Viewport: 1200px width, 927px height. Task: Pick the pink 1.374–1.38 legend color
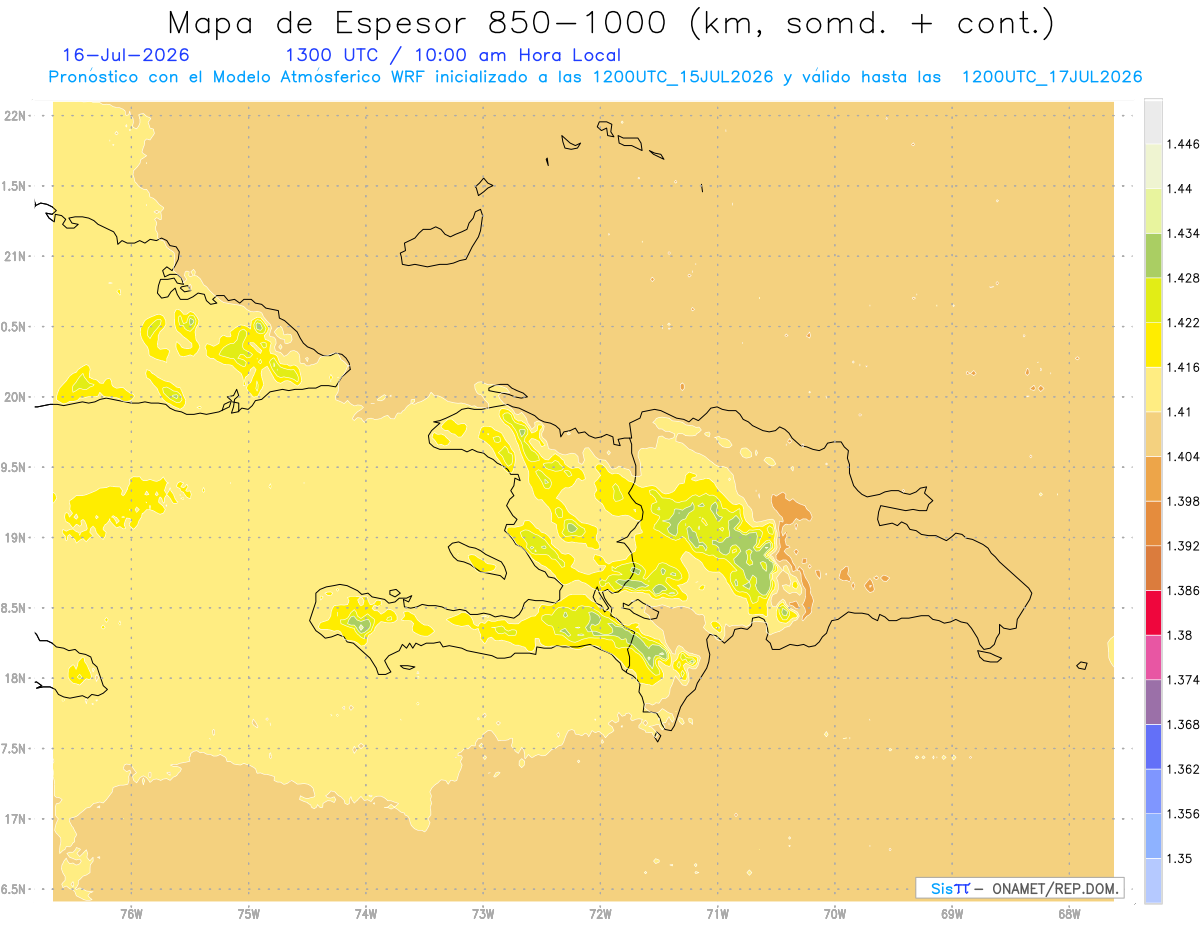1153,657
